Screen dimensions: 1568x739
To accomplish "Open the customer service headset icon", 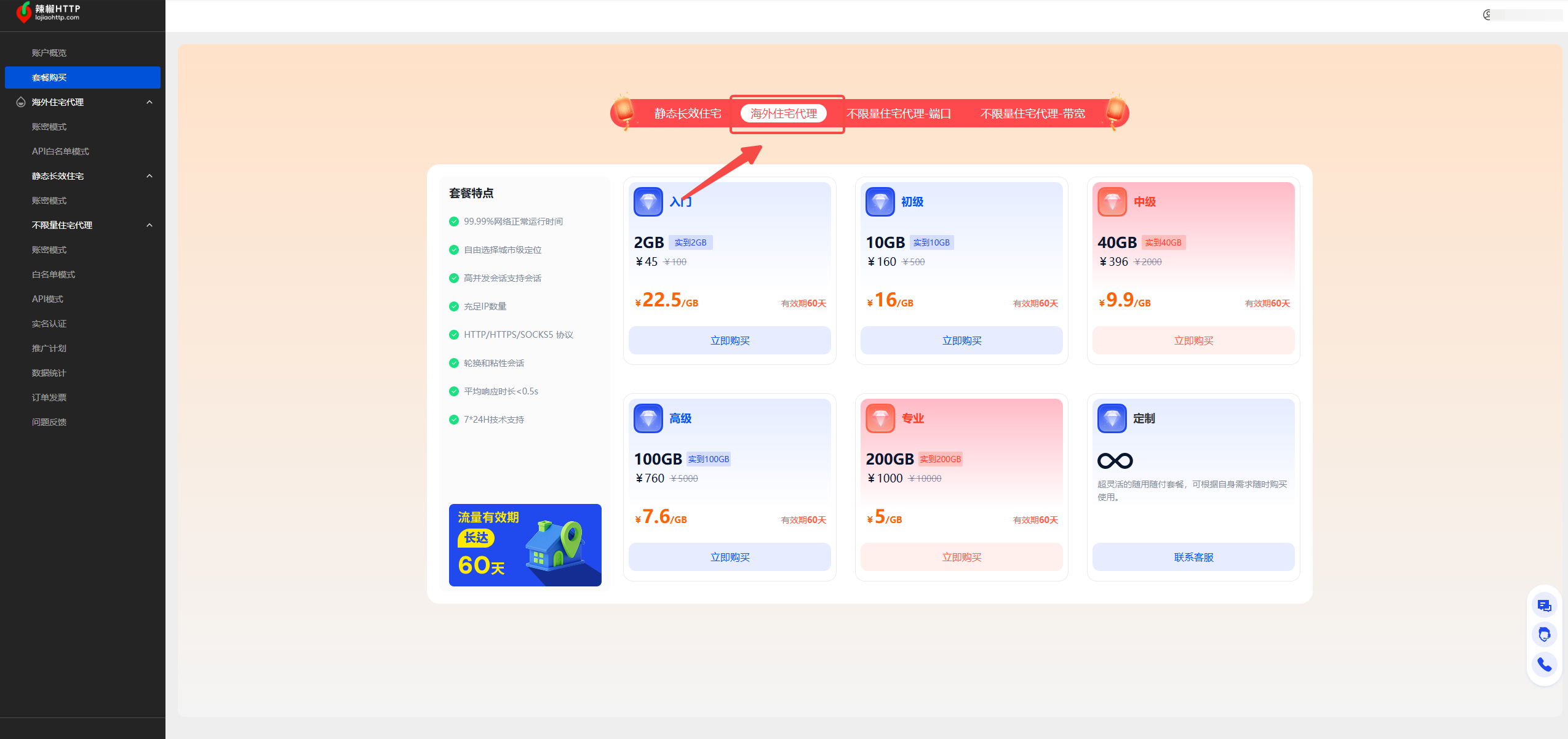I will [1544, 634].
